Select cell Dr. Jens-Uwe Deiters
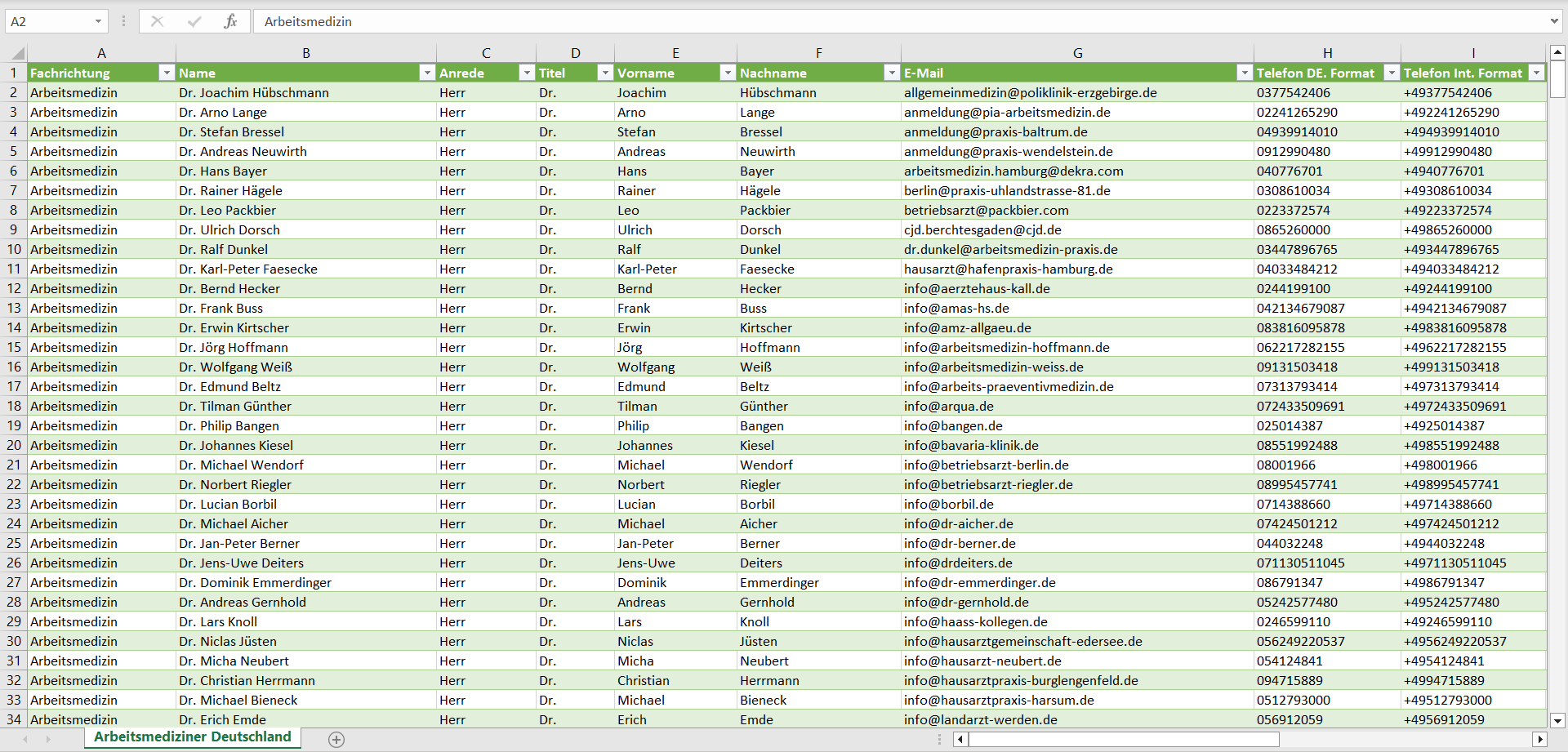The width and height of the screenshot is (1568, 752). point(306,563)
